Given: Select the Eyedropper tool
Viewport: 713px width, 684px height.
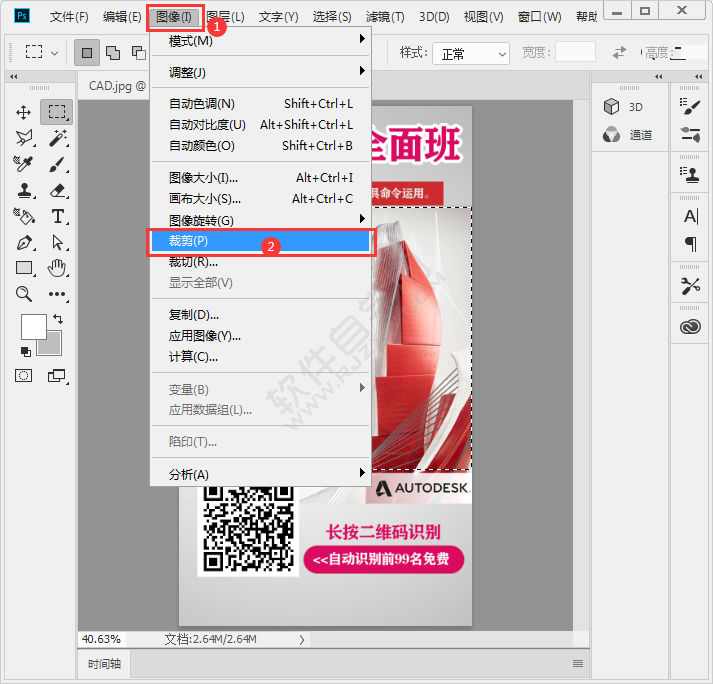Looking at the screenshot, I should [23, 164].
